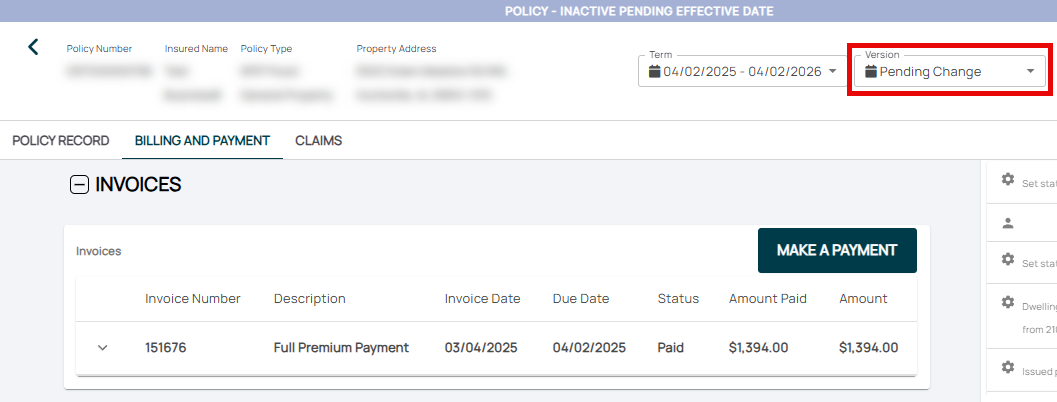Viewport: 1057px width, 402px height.
Task: Open the Version dropdown arrow
Action: pos(1030,72)
